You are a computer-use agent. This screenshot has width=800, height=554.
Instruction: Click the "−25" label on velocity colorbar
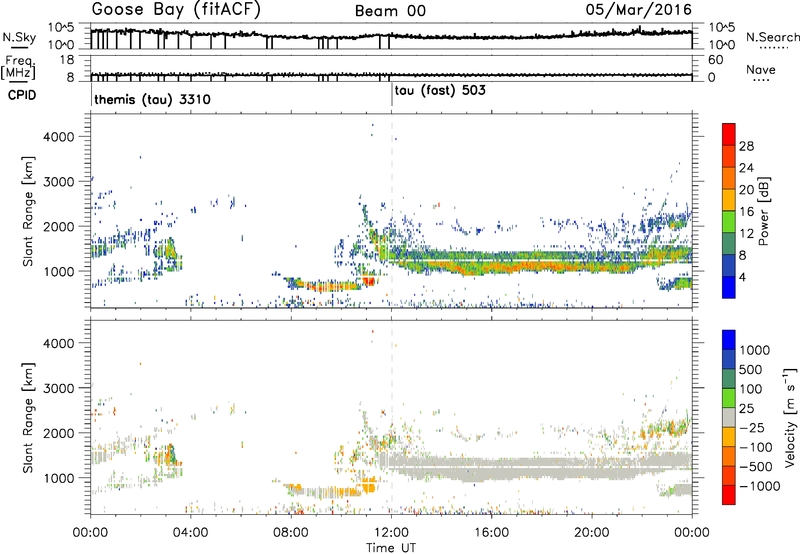point(752,428)
